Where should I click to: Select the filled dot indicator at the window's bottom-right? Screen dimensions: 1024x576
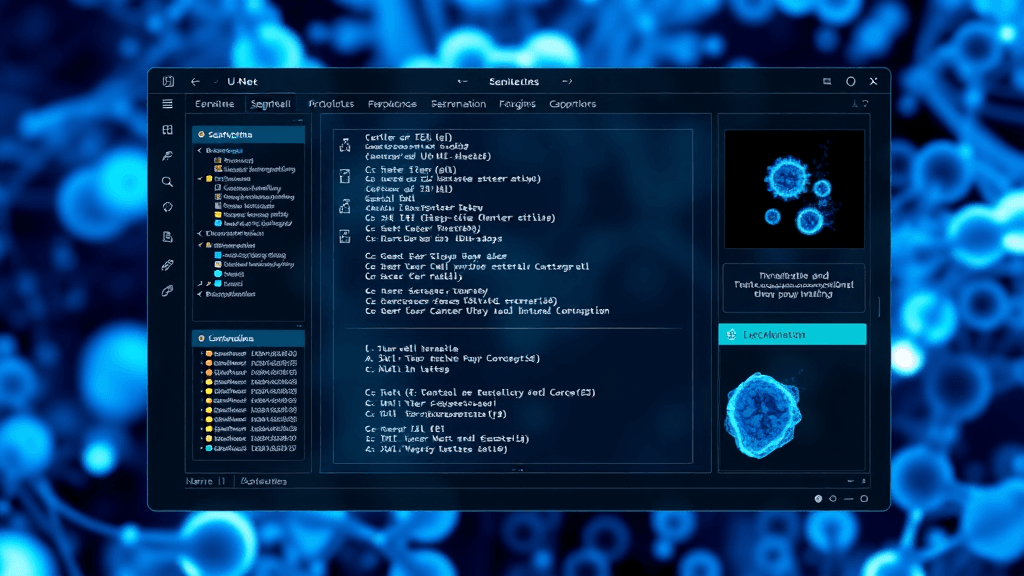pos(818,498)
